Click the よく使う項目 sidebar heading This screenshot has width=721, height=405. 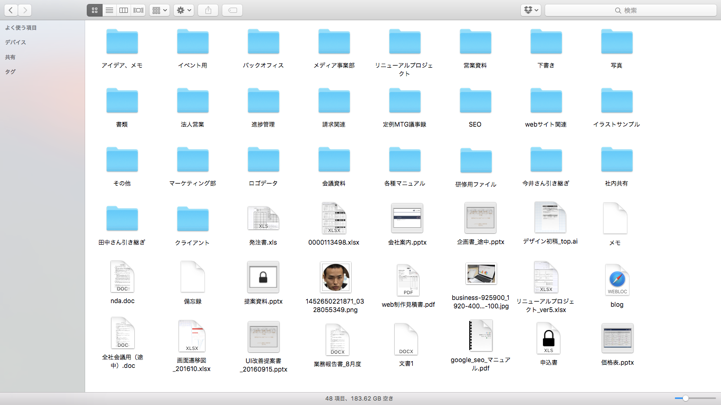21,28
